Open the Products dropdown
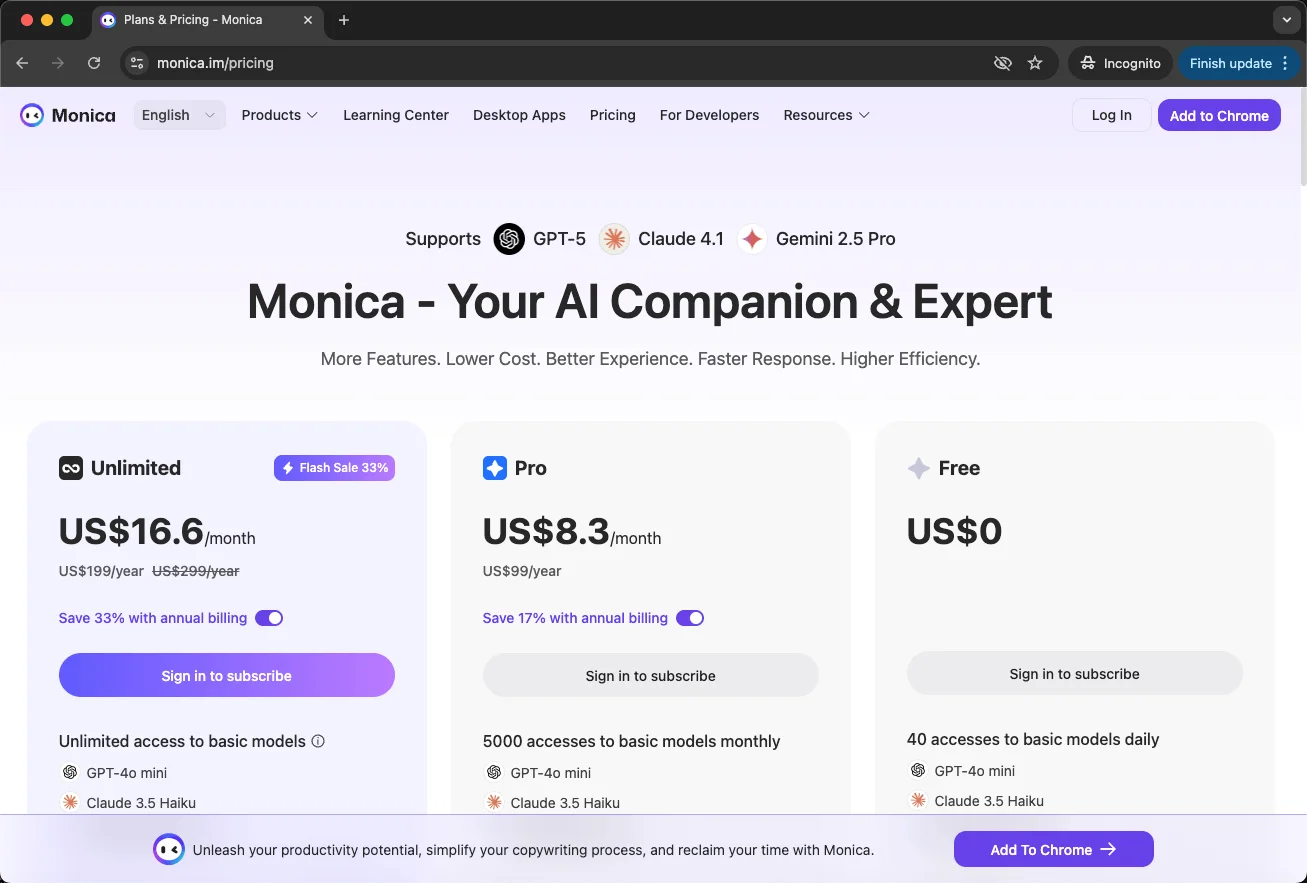This screenshot has width=1307, height=883. [279, 115]
